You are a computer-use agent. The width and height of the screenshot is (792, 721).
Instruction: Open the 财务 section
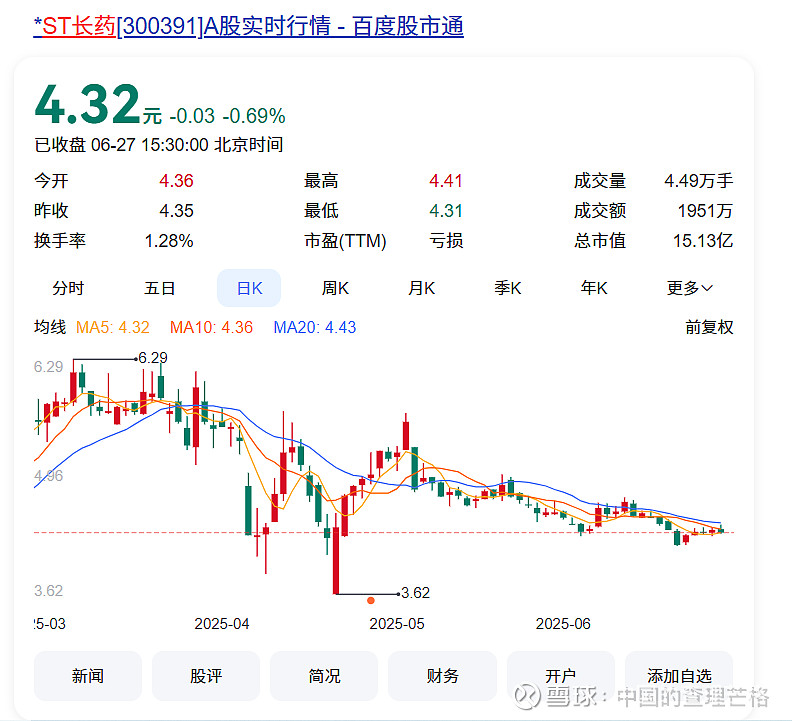[x=442, y=676]
